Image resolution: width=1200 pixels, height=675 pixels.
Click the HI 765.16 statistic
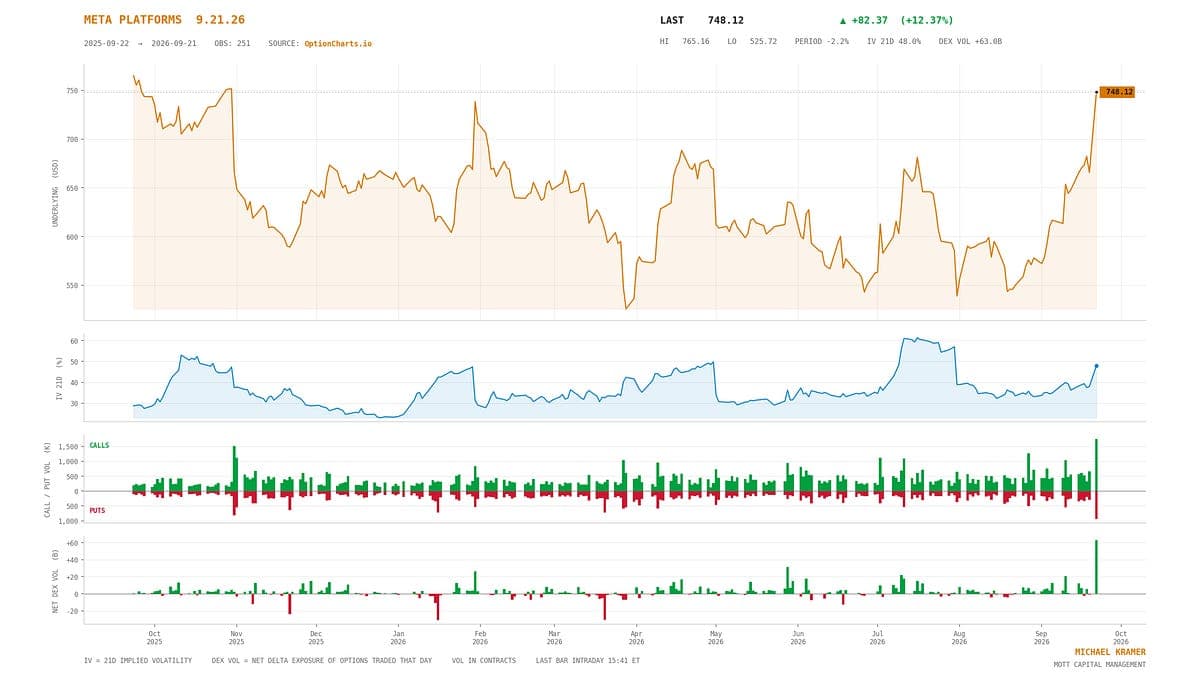(x=684, y=41)
